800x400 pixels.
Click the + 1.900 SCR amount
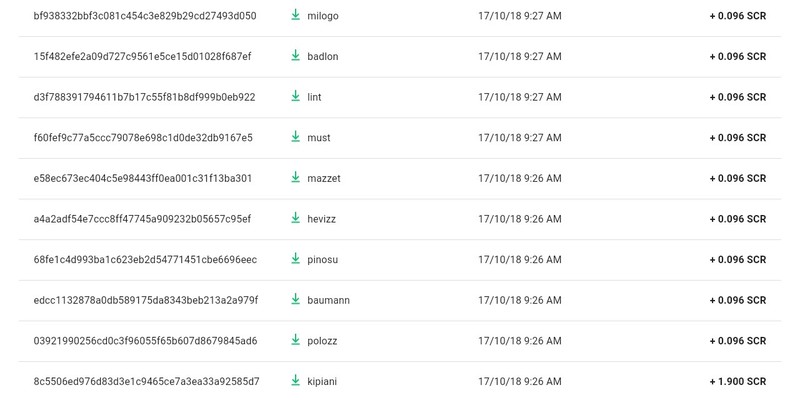tap(738, 381)
